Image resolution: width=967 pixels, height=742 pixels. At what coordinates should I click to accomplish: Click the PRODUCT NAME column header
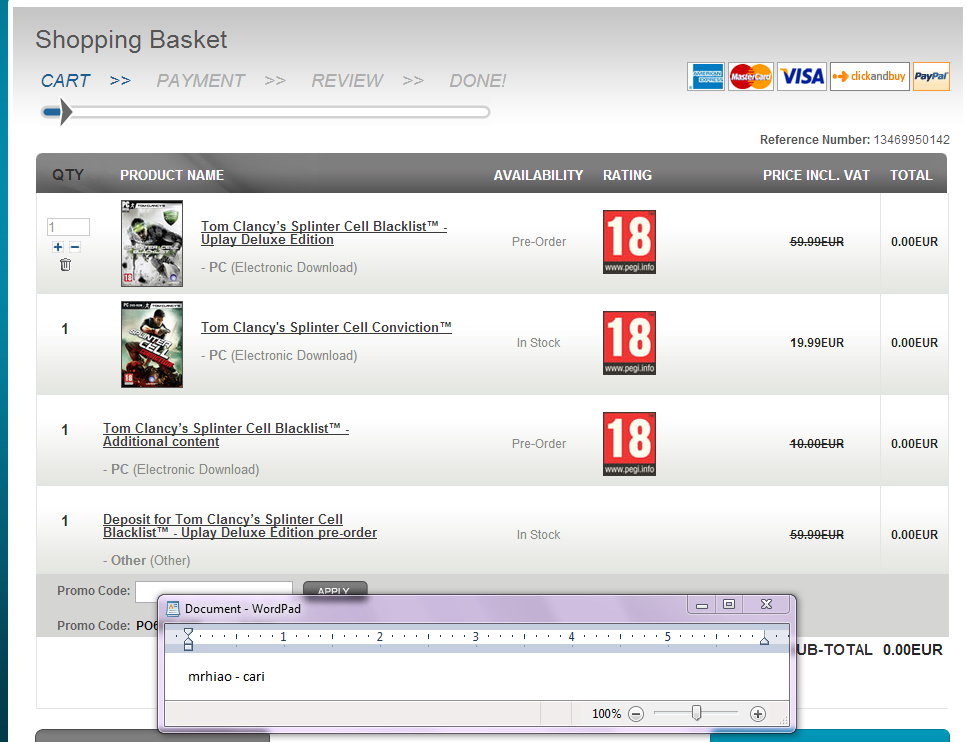(x=172, y=175)
